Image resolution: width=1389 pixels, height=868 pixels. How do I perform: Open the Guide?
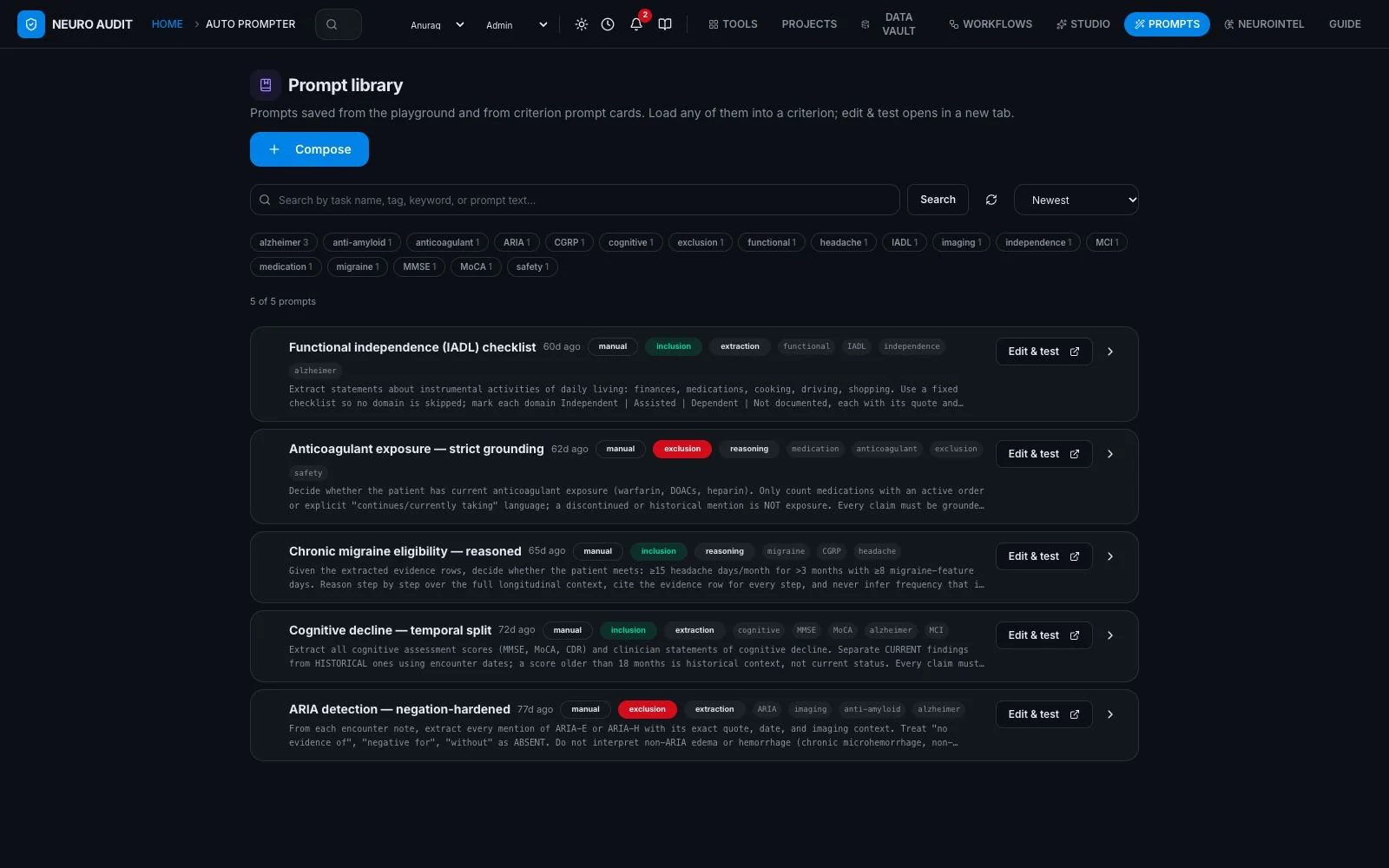[x=1345, y=24]
